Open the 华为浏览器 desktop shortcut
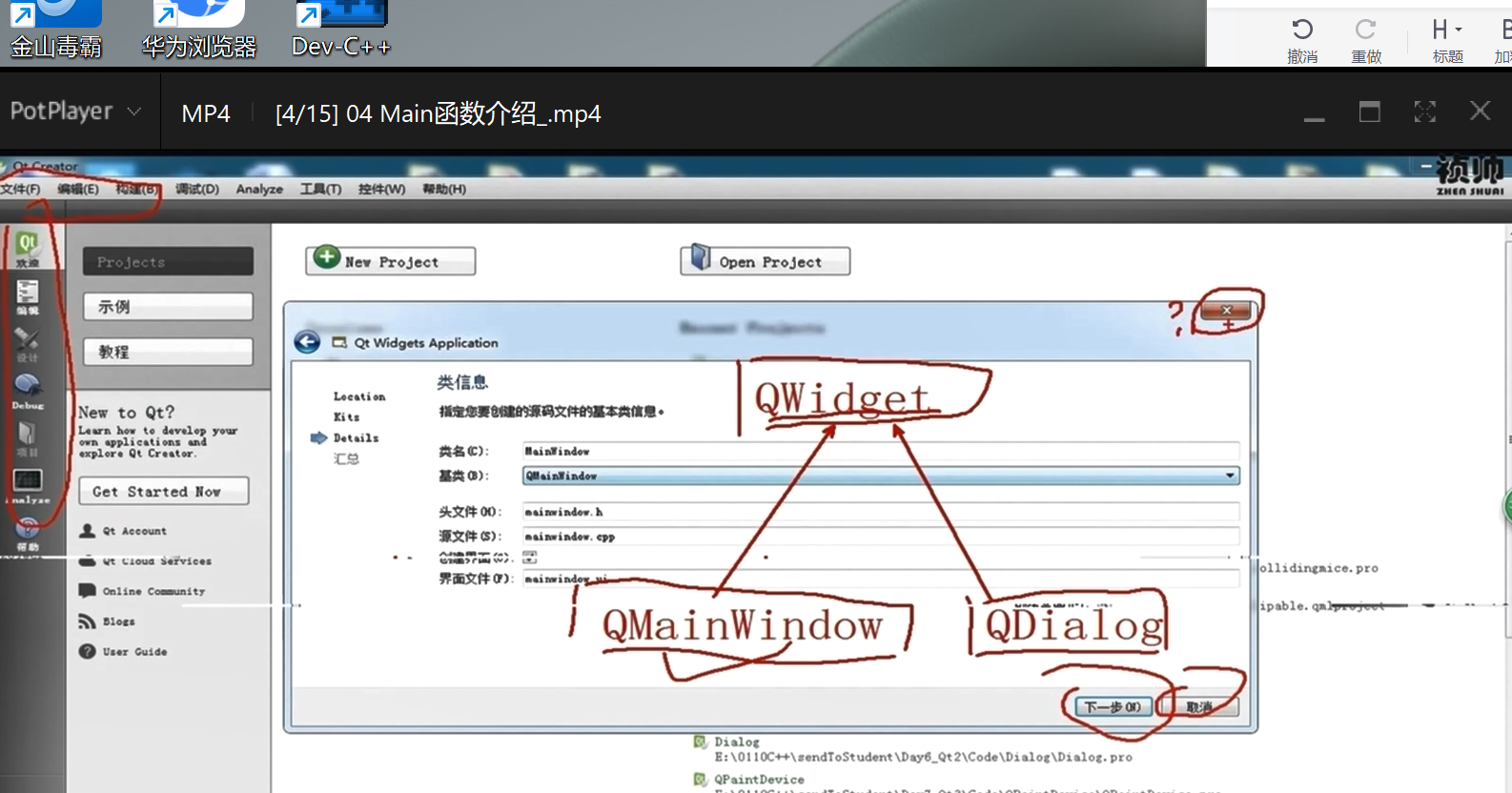 [199, 30]
